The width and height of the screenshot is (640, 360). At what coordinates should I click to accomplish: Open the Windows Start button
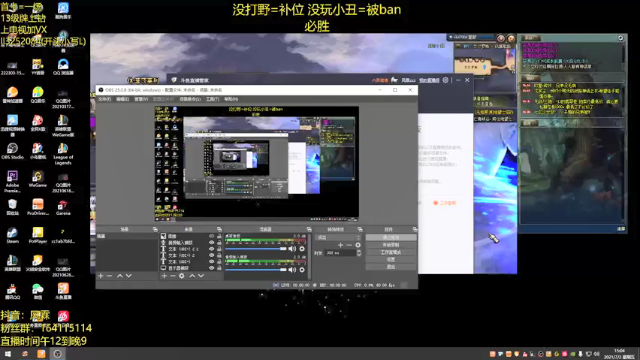coord(7,354)
